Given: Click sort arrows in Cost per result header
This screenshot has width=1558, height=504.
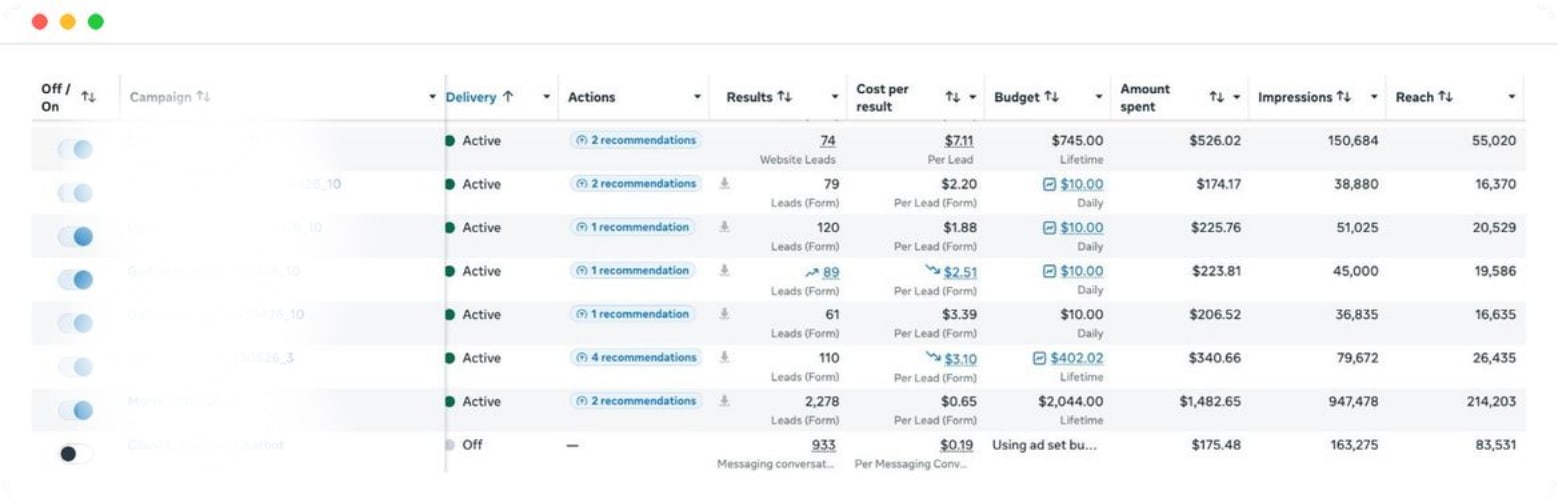Looking at the screenshot, I should click(952, 97).
